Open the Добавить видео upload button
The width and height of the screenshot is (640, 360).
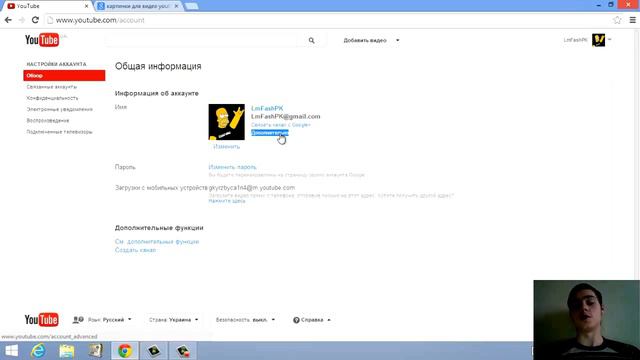pos(365,40)
